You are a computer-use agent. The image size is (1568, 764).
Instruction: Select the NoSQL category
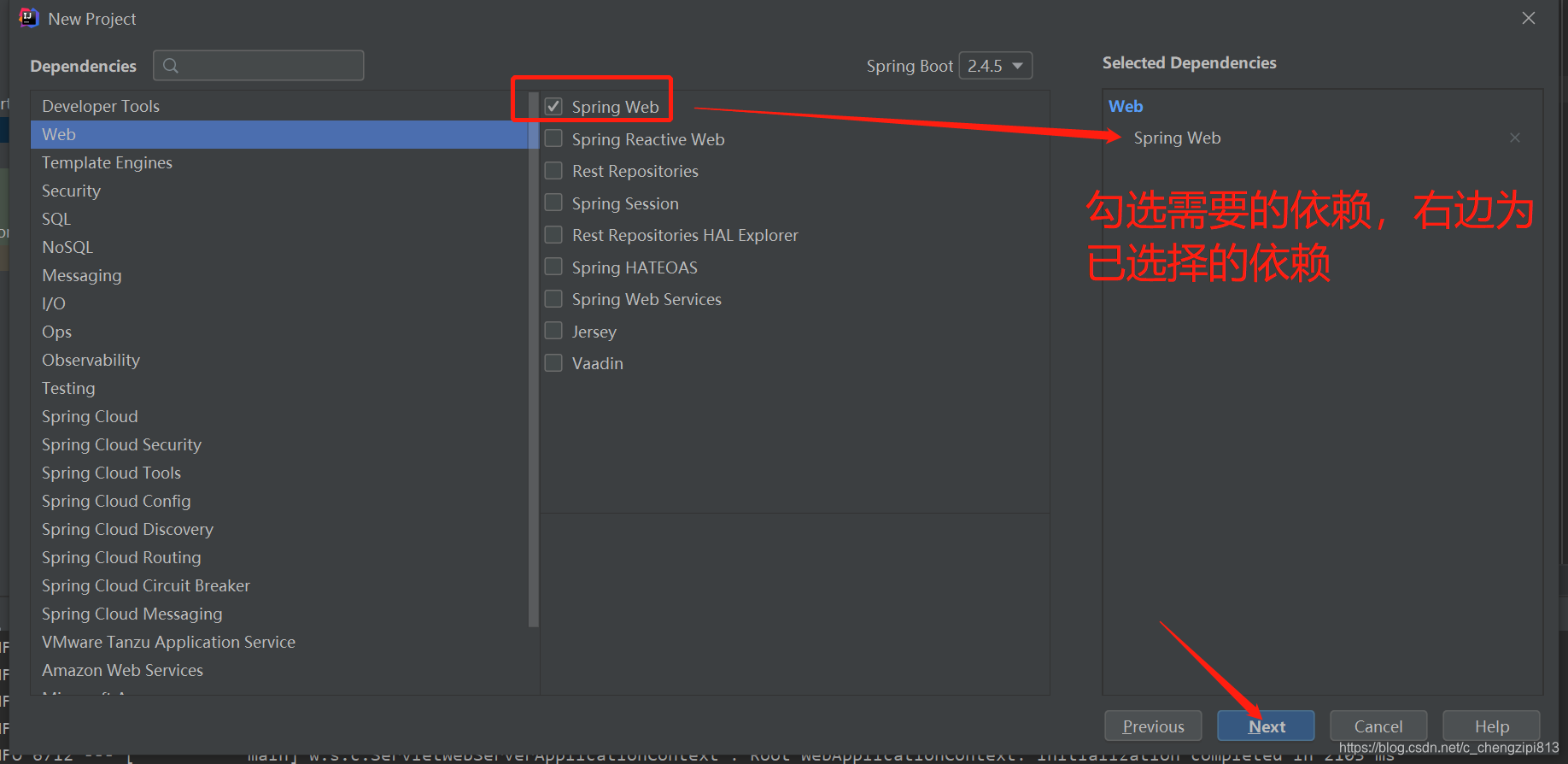[279, 247]
